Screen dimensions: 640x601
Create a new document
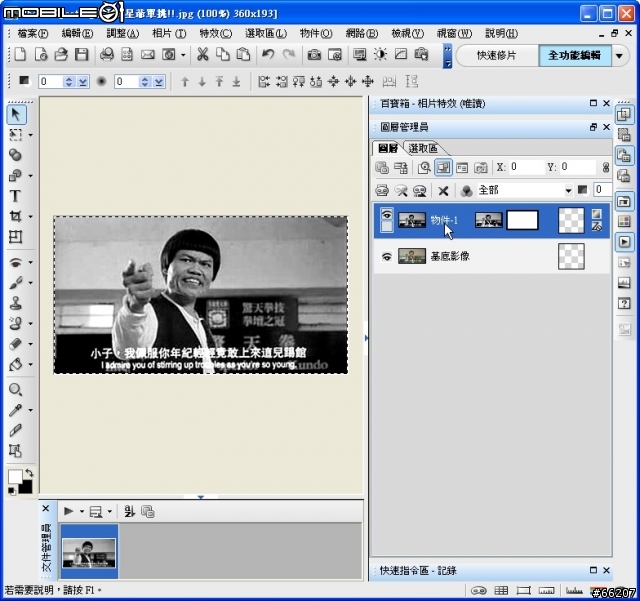20,54
